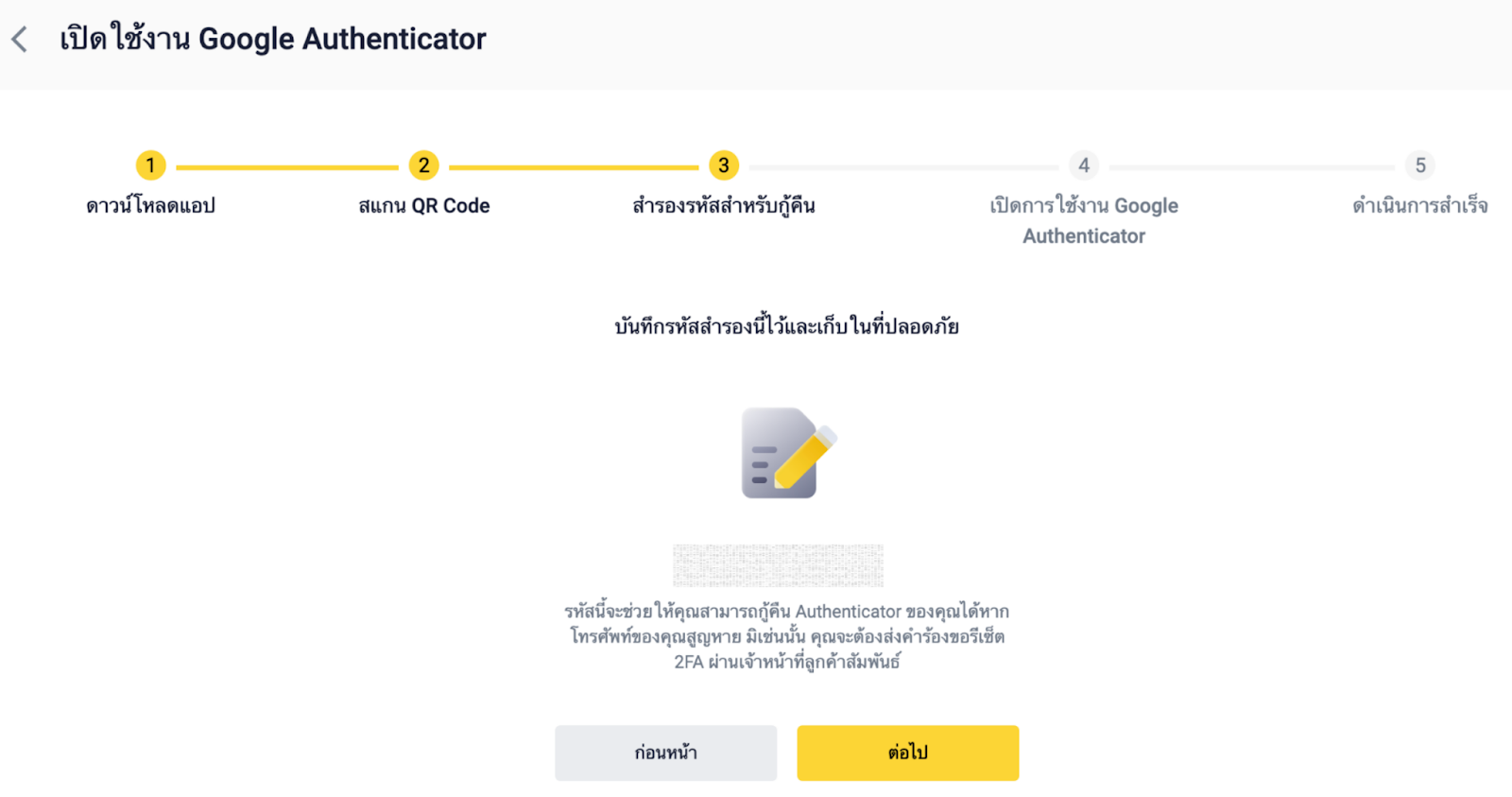This screenshot has height=797, width=1512.
Task: Click the greyed step 5 circle
Action: (1419, 165)
